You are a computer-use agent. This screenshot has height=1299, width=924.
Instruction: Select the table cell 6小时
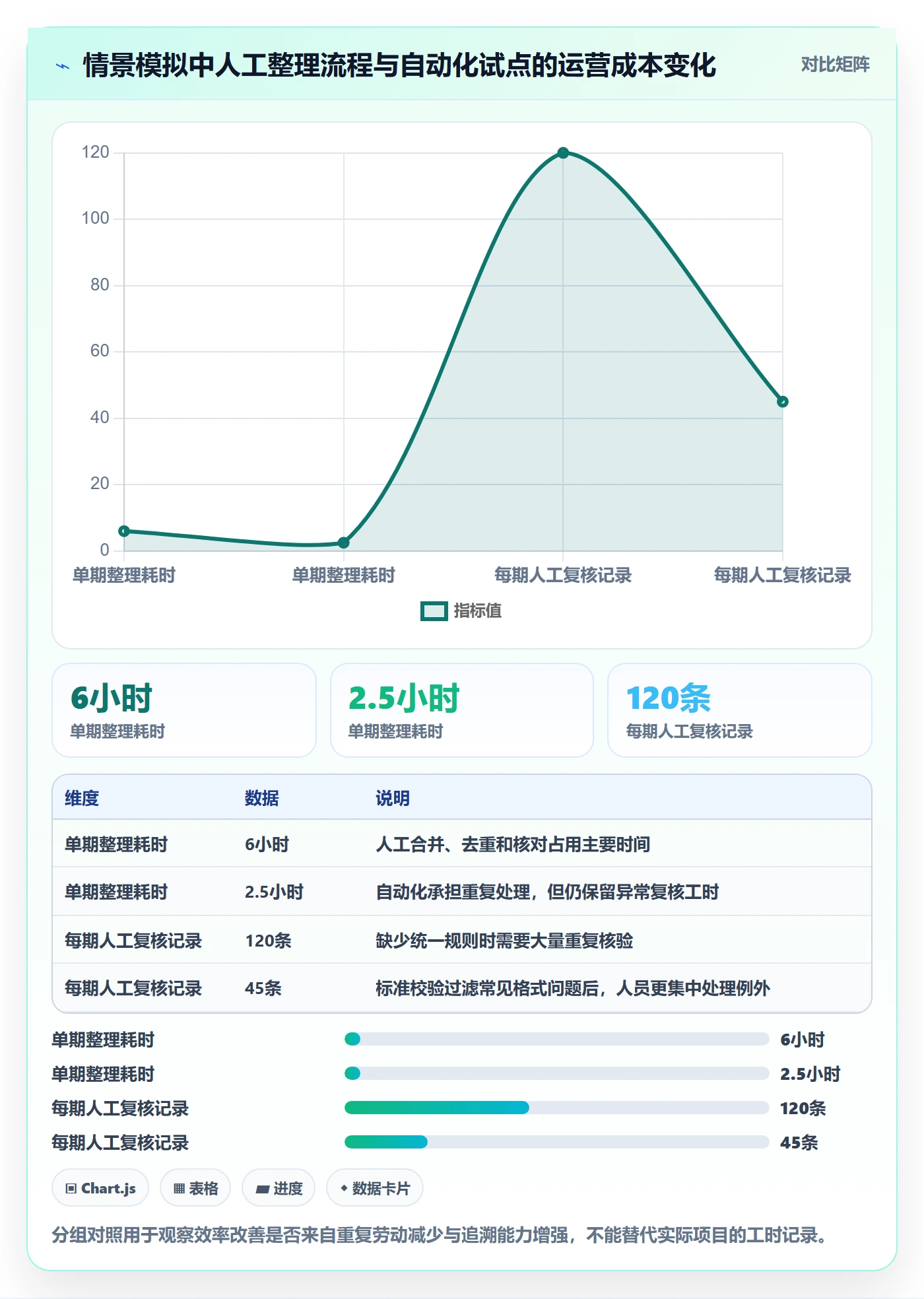coord(267,844)
